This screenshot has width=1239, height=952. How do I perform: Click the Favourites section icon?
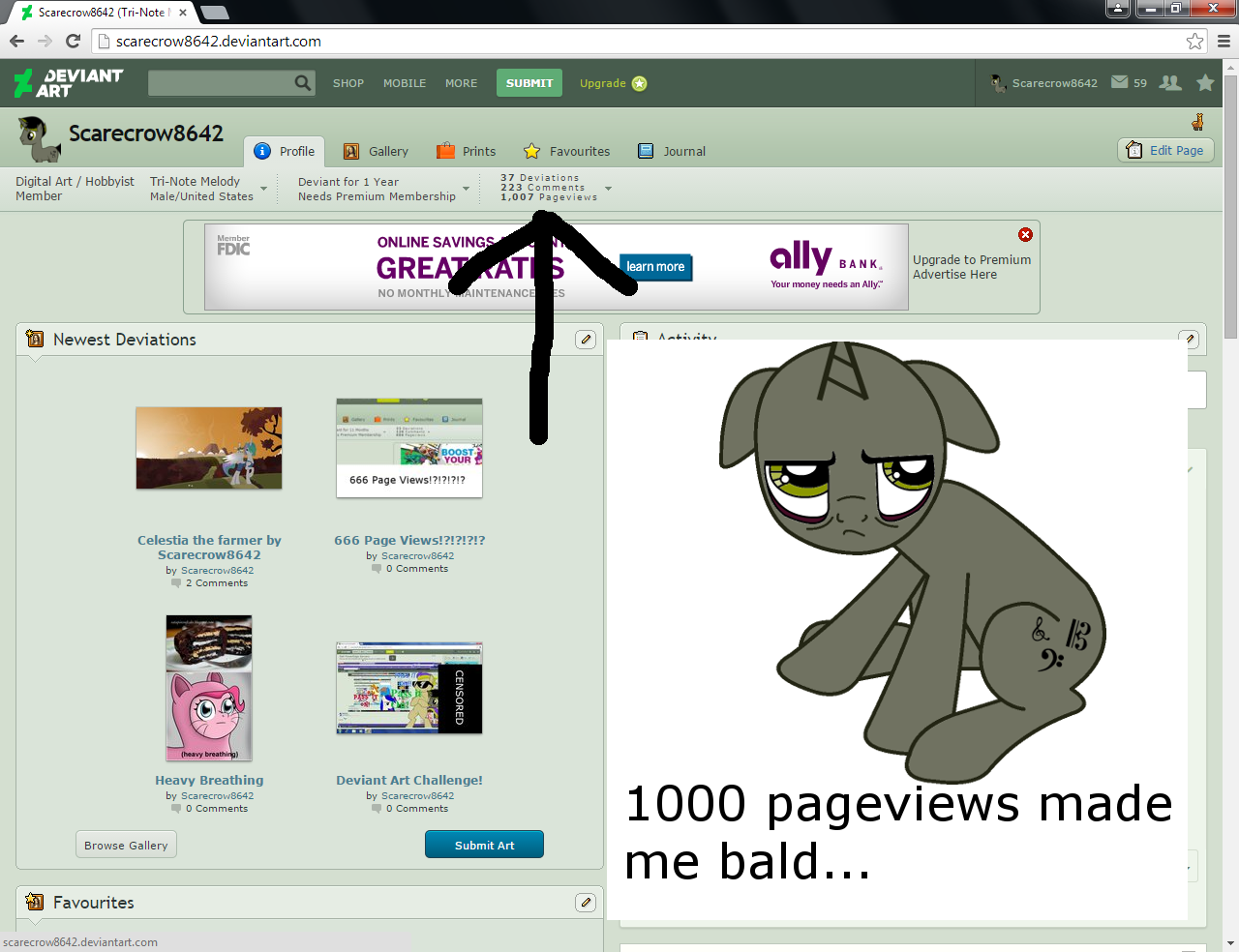35,902
